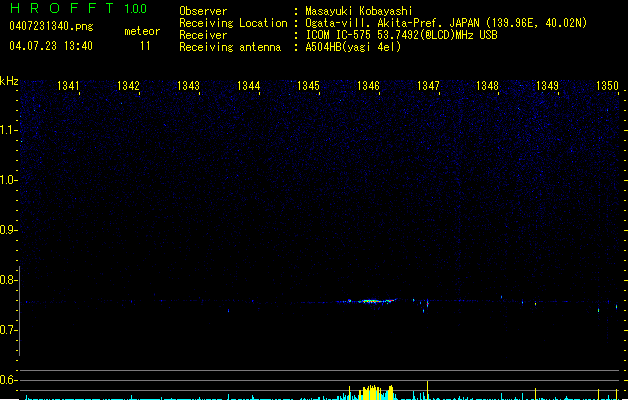The image size is (629, 400).
Task: Click the HROFFT 1.0.0 title text
Action: (79, 8)
